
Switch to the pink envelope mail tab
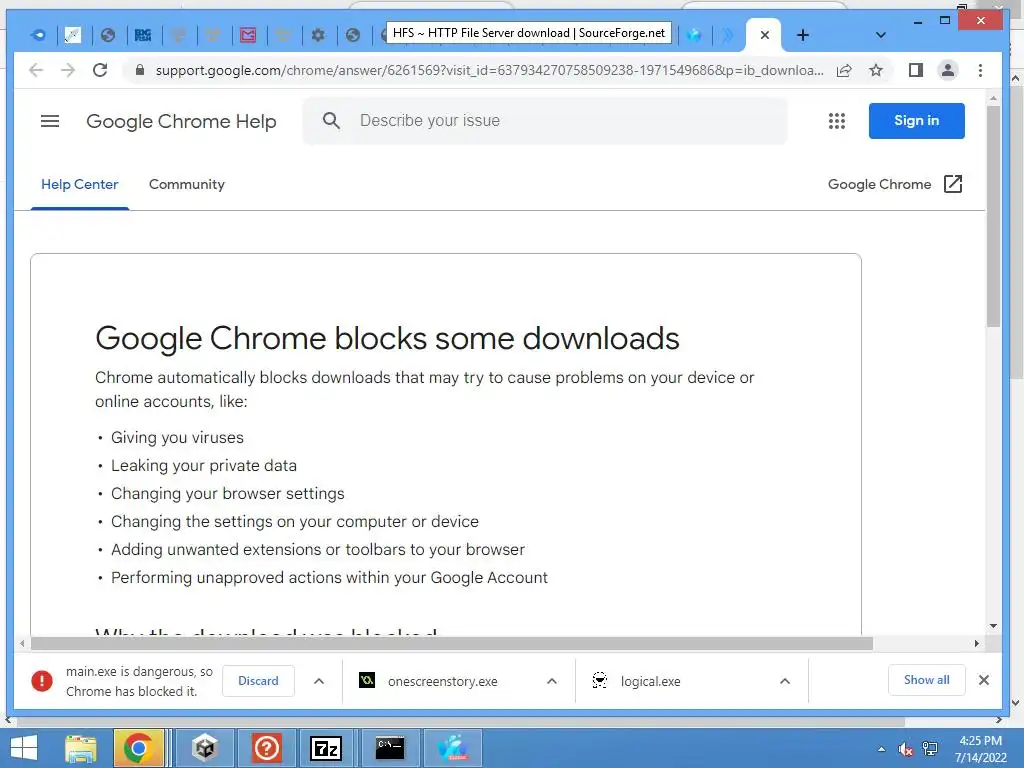(x=248, y=35)
